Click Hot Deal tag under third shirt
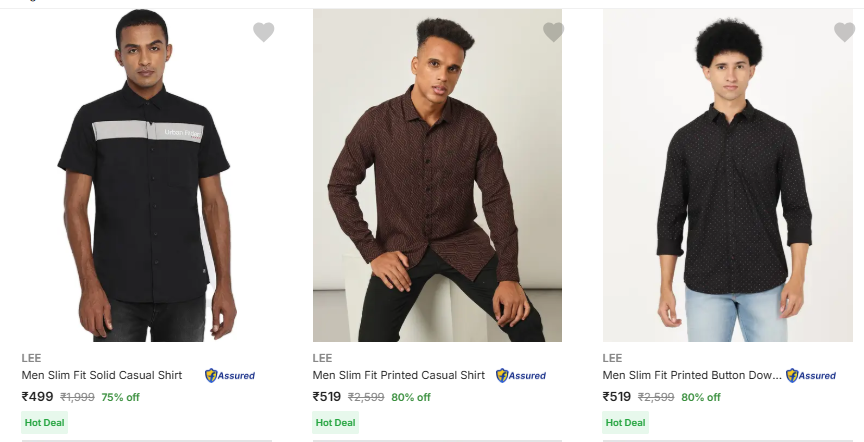 tap(625, 423)
